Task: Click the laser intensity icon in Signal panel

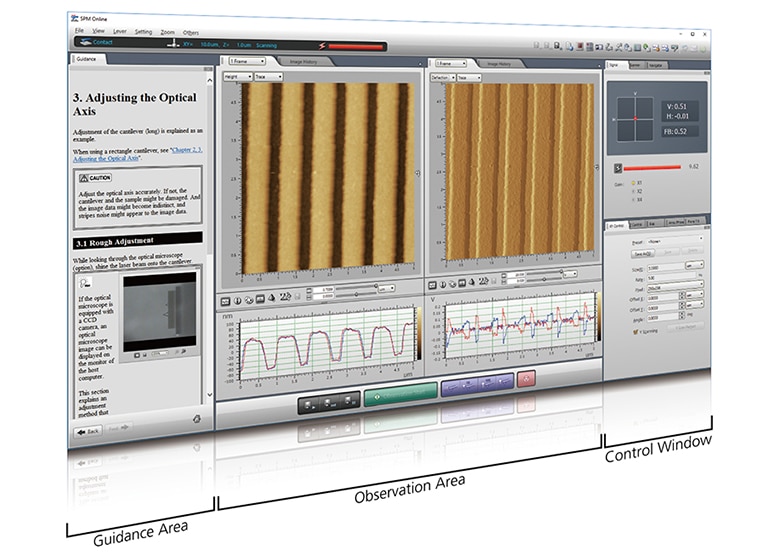Action: click(617, 166)
